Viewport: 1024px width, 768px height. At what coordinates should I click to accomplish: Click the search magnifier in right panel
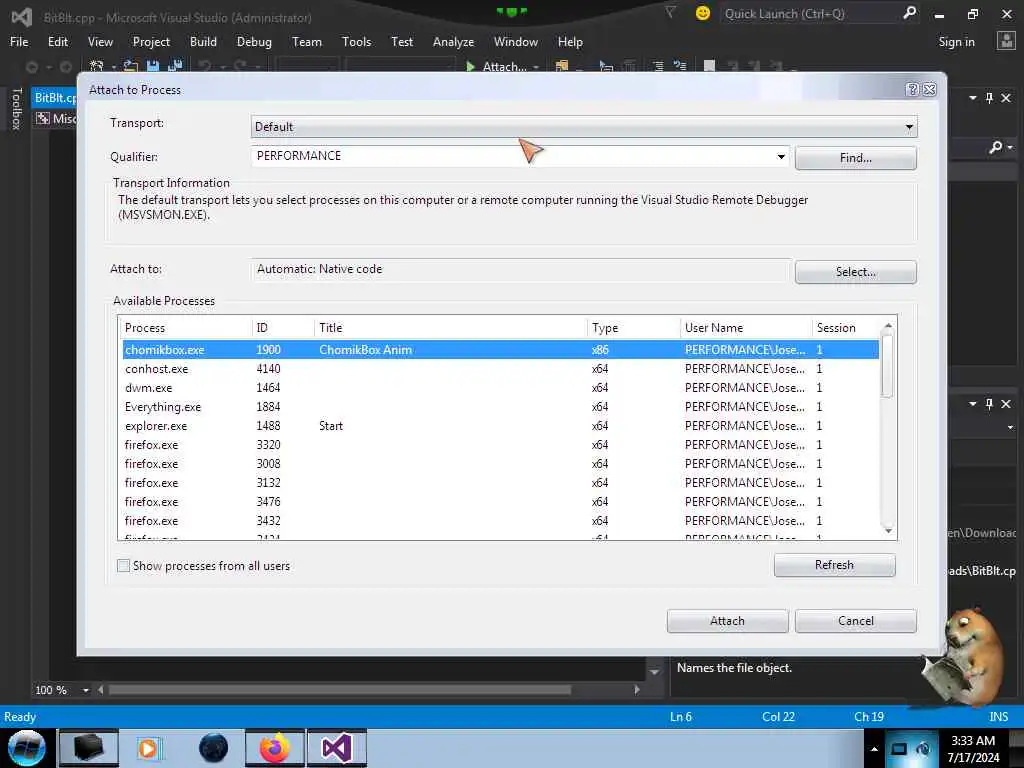pyautogui.click(x=995, y=147)
